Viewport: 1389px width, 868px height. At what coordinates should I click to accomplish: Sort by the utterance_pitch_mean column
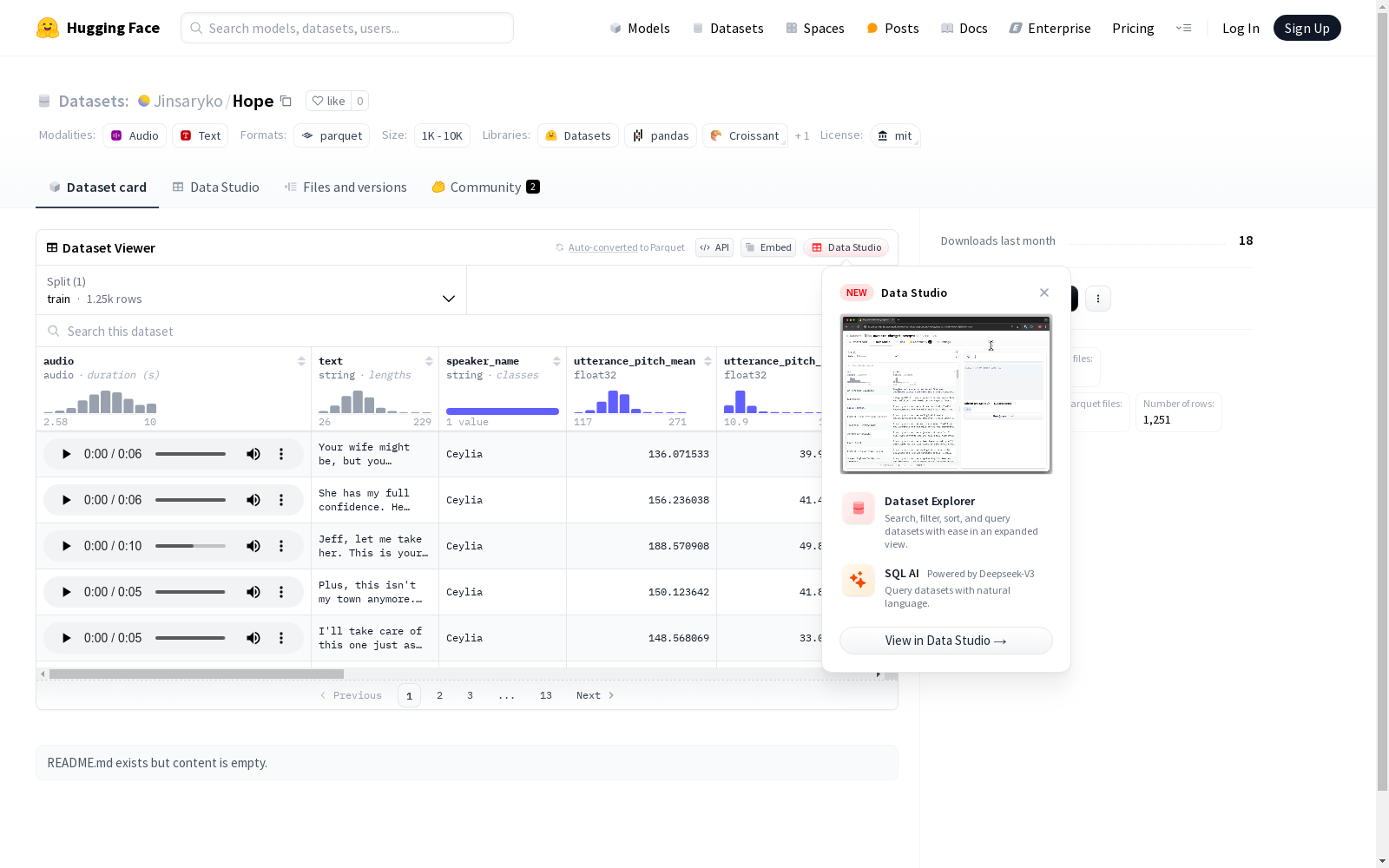pyautogui.click(x=708, y=361)
